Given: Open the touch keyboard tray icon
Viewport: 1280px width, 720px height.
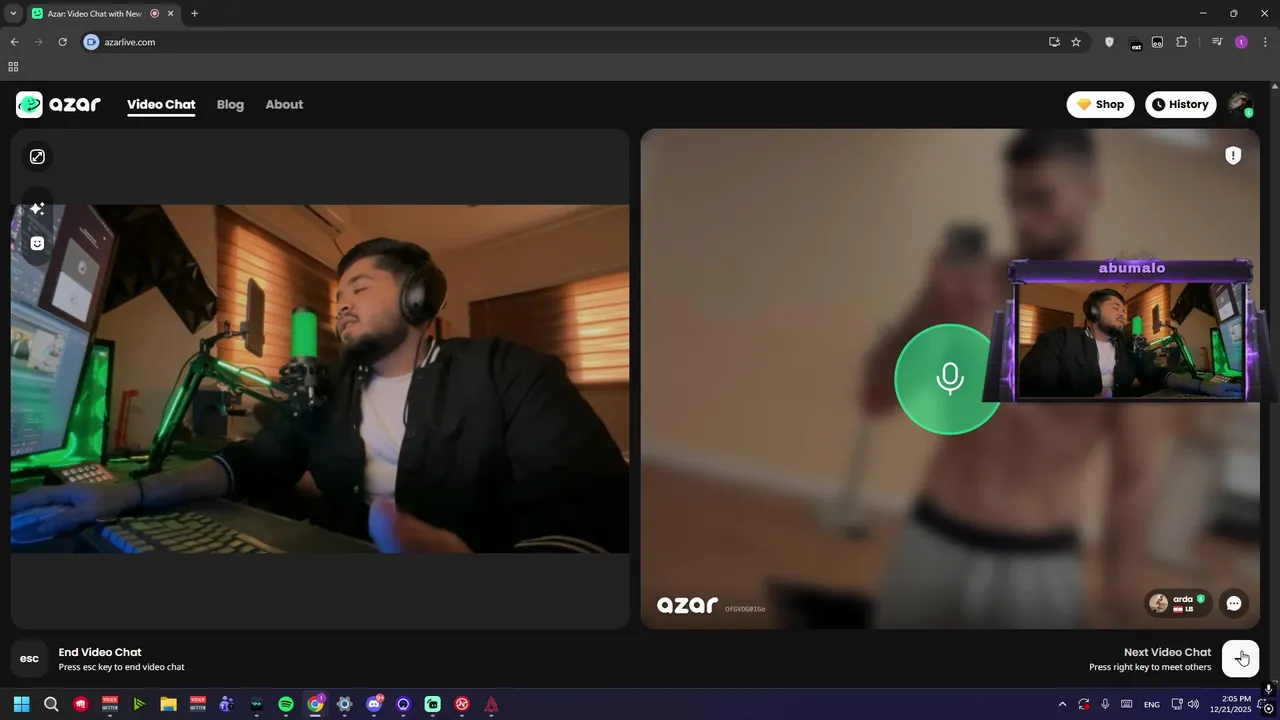Looking at the screenshot, I should [1127, 704].
